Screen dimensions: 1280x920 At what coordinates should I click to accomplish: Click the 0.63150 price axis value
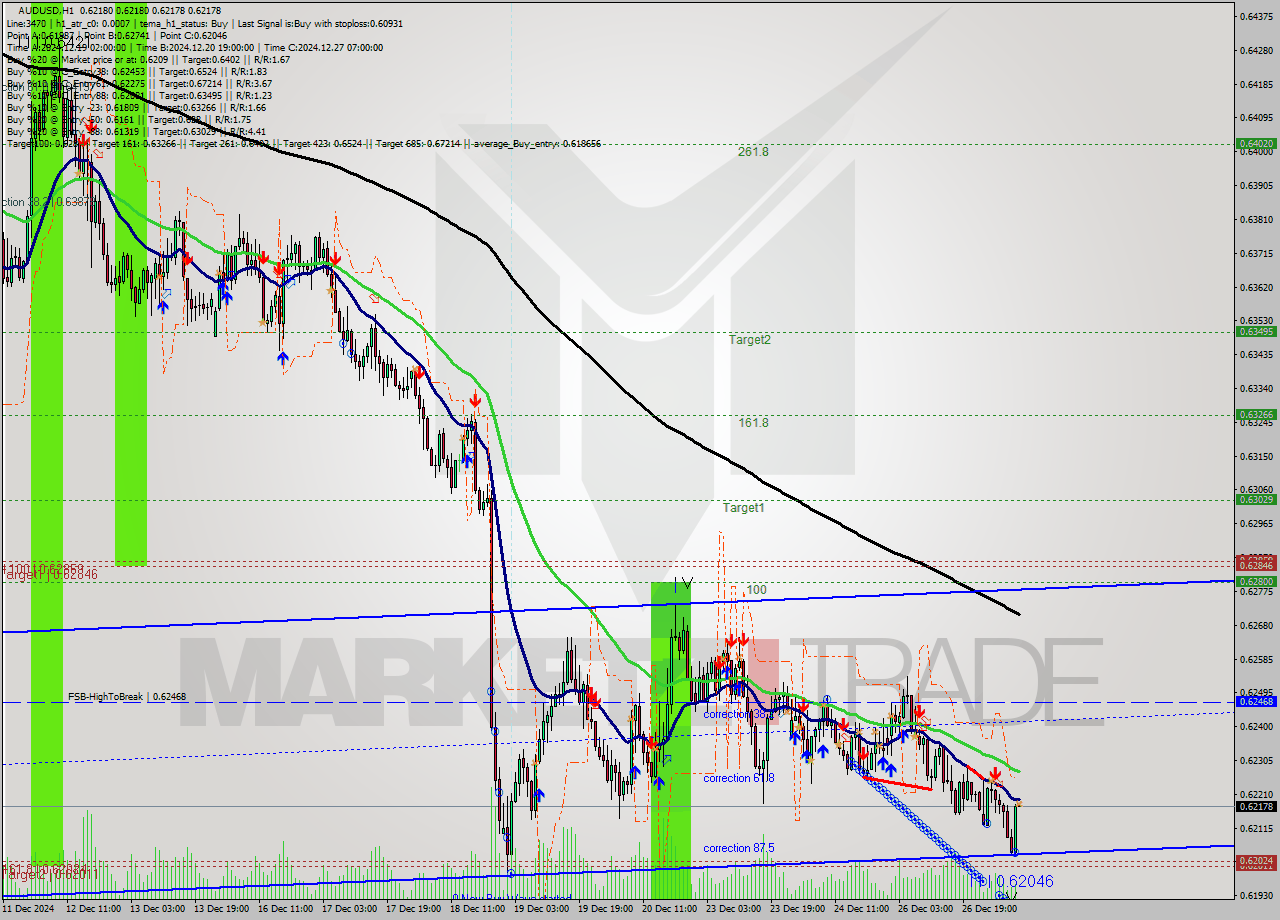coord(1258,456)
